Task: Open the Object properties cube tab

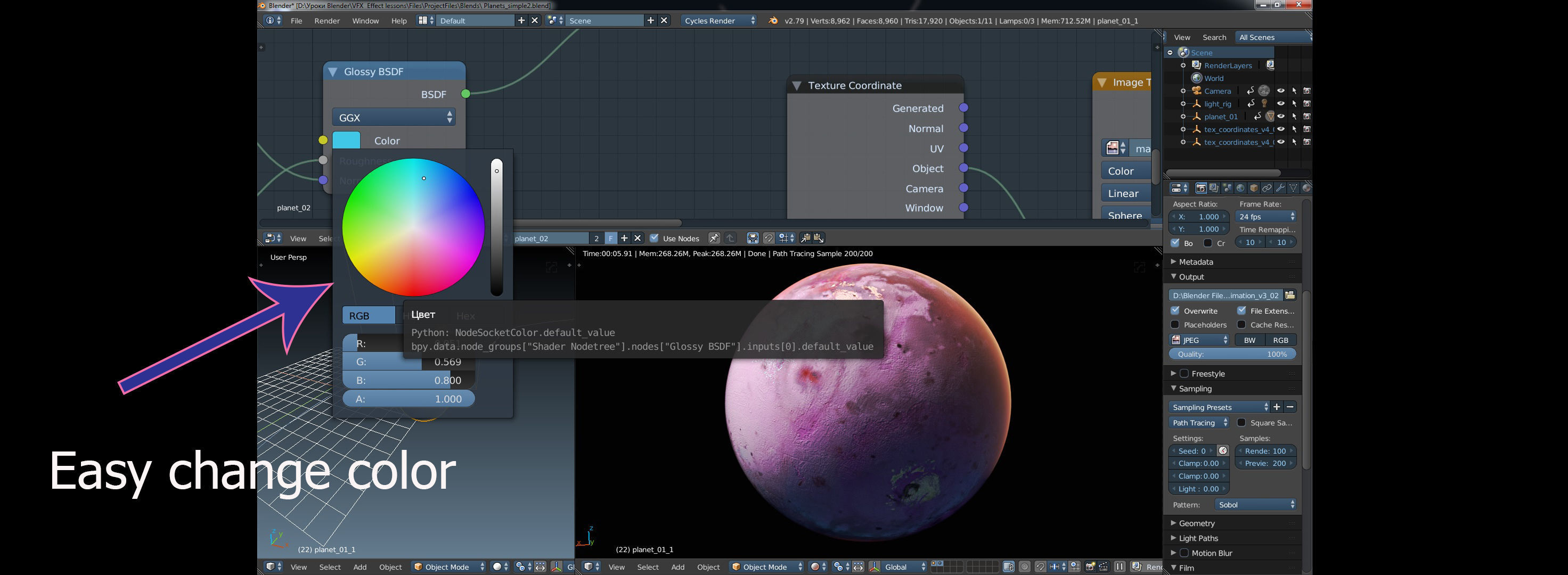Action: click(1254, 188)
